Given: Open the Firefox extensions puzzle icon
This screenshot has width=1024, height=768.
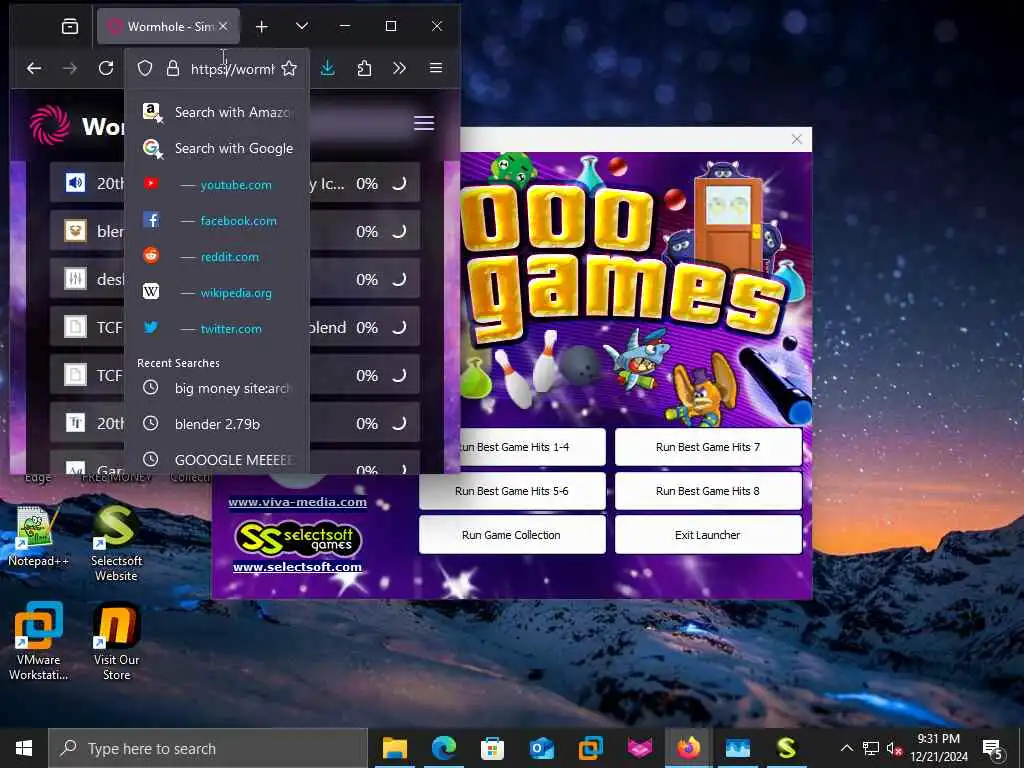Looking at the screenshot, I should (364, 68).
